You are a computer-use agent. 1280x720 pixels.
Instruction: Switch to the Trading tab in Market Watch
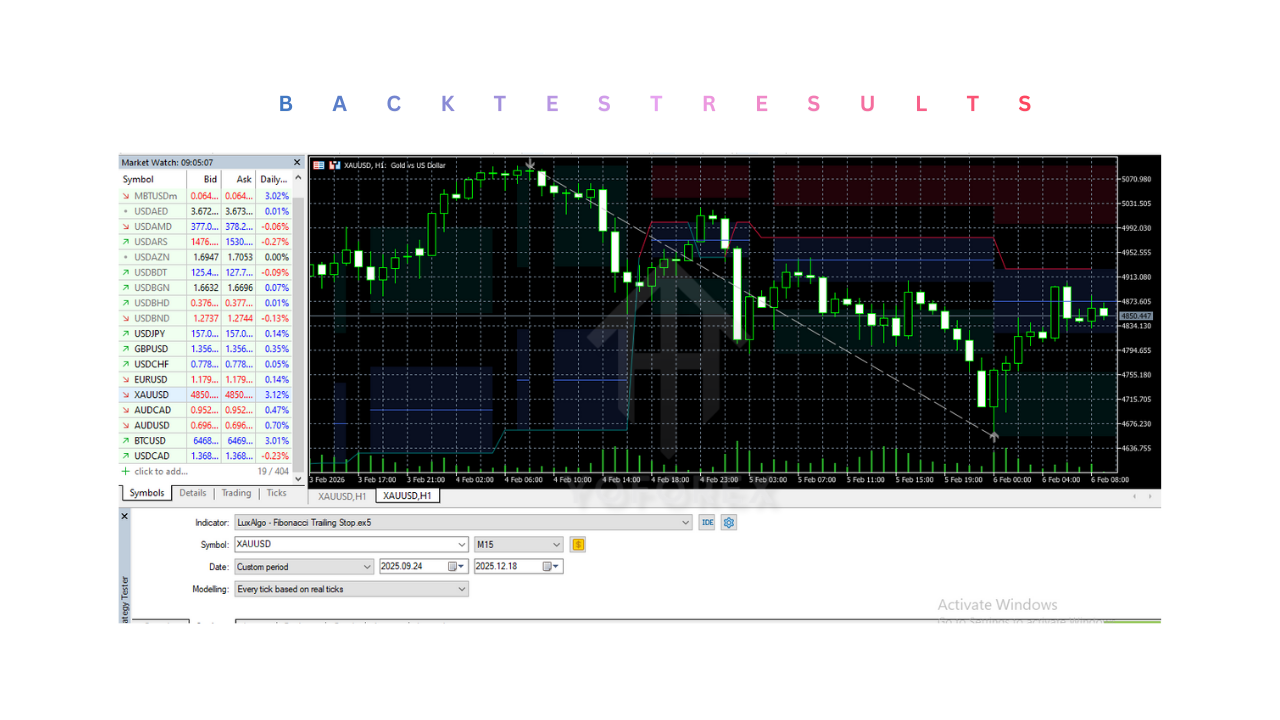[x=236, y=493]
